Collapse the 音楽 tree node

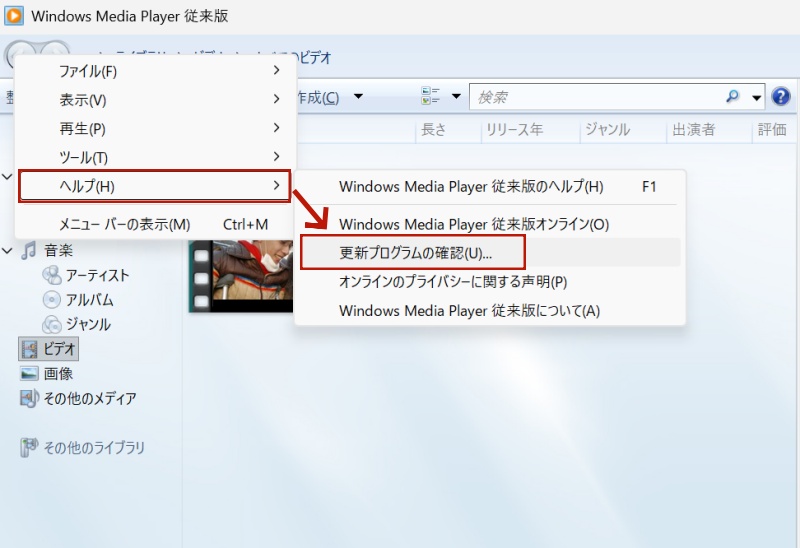7,251
